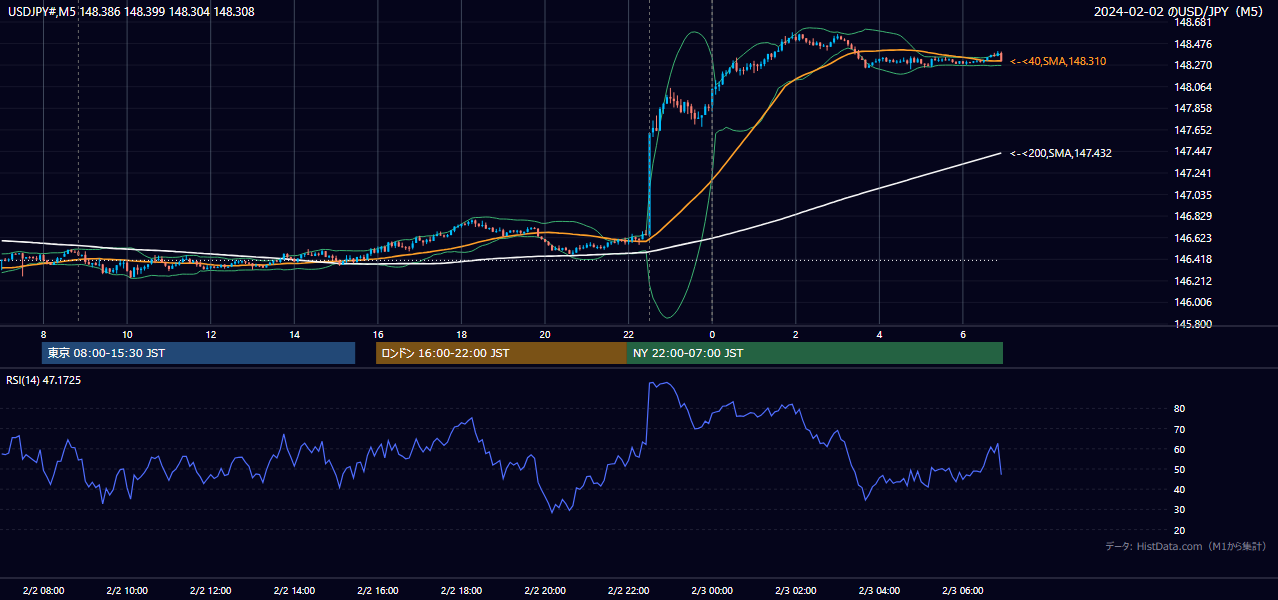Click the HistData.com data source credit
Image resolution: width=1278 pixels, height=600 pixels.
pos(1185,546)
